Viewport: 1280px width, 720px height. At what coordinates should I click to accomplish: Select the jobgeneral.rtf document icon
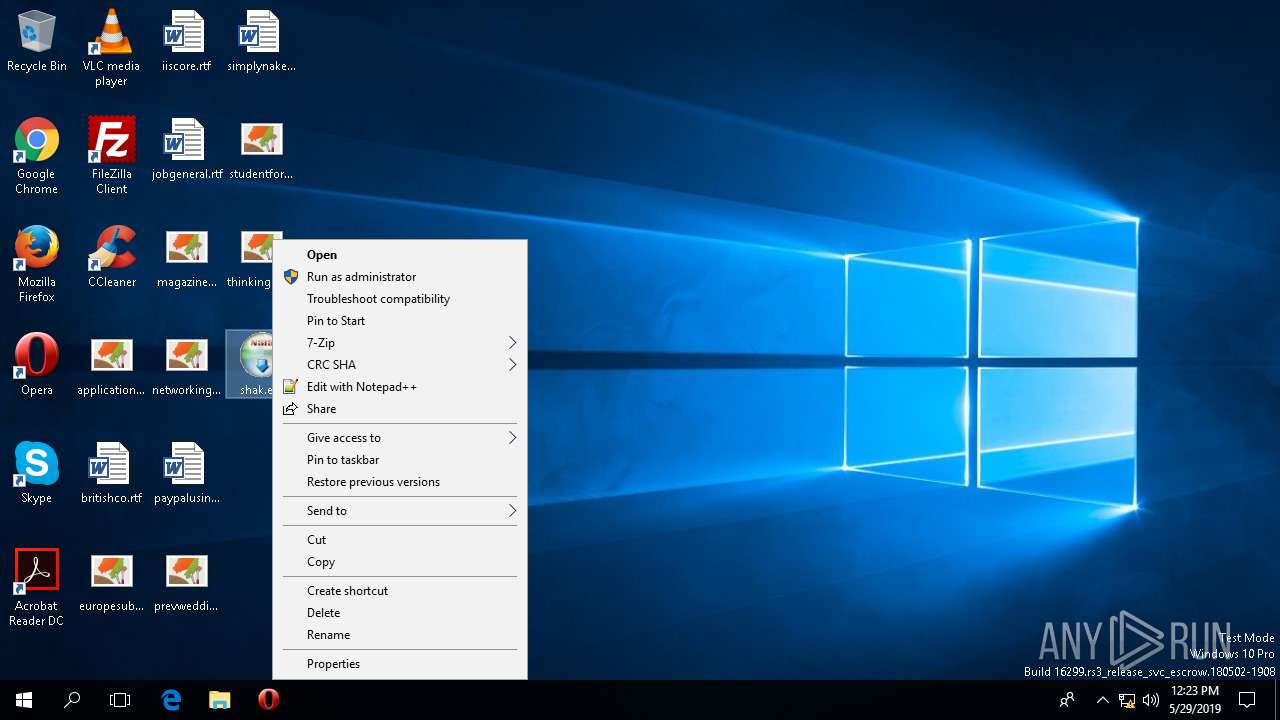186,149
